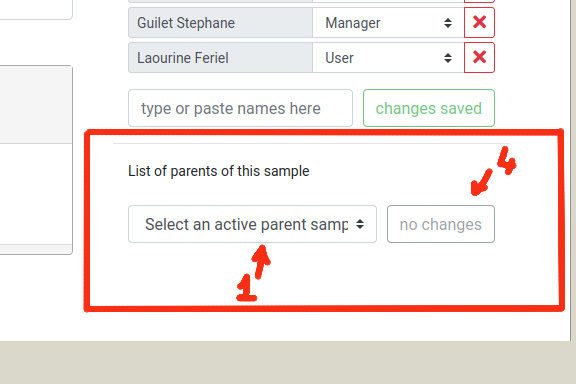Open the 'Select an active parent sample' dropdown
576x384 pixels.
coord(252,224)
